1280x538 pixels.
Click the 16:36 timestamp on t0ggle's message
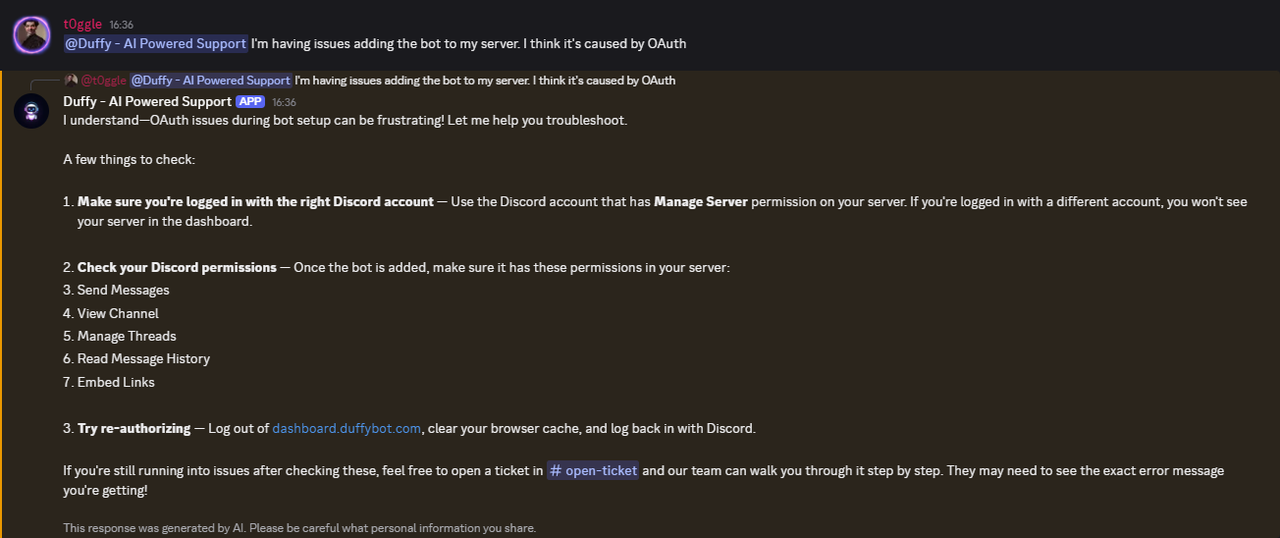coord(121,24)
